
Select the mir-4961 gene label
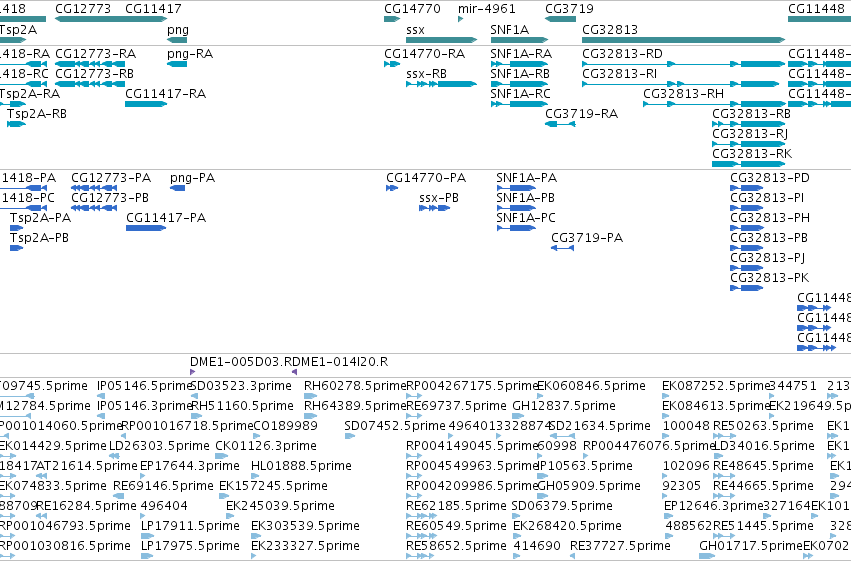(487, 9)
